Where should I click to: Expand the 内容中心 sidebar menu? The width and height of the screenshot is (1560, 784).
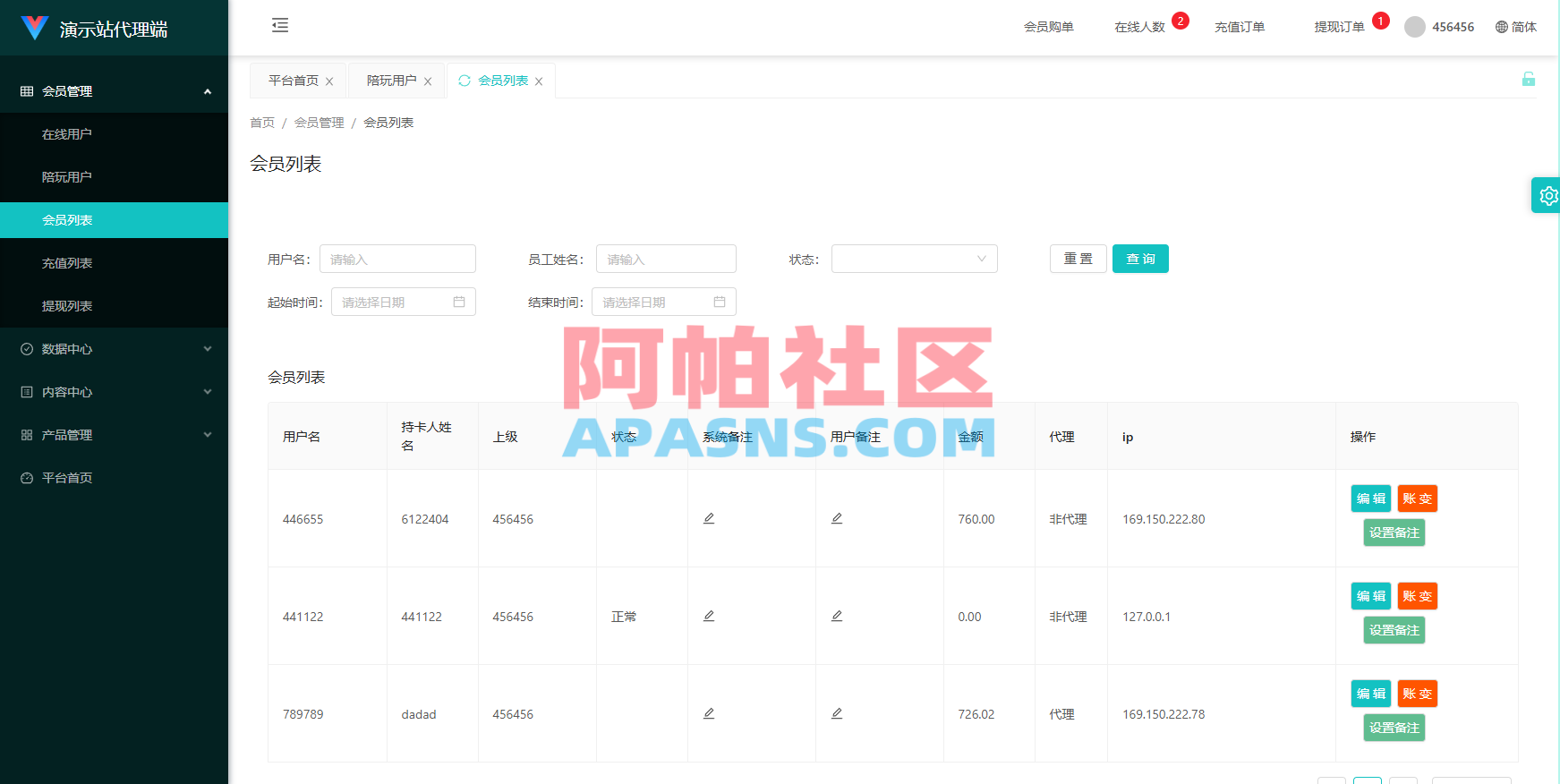click(x=114, y=392)
